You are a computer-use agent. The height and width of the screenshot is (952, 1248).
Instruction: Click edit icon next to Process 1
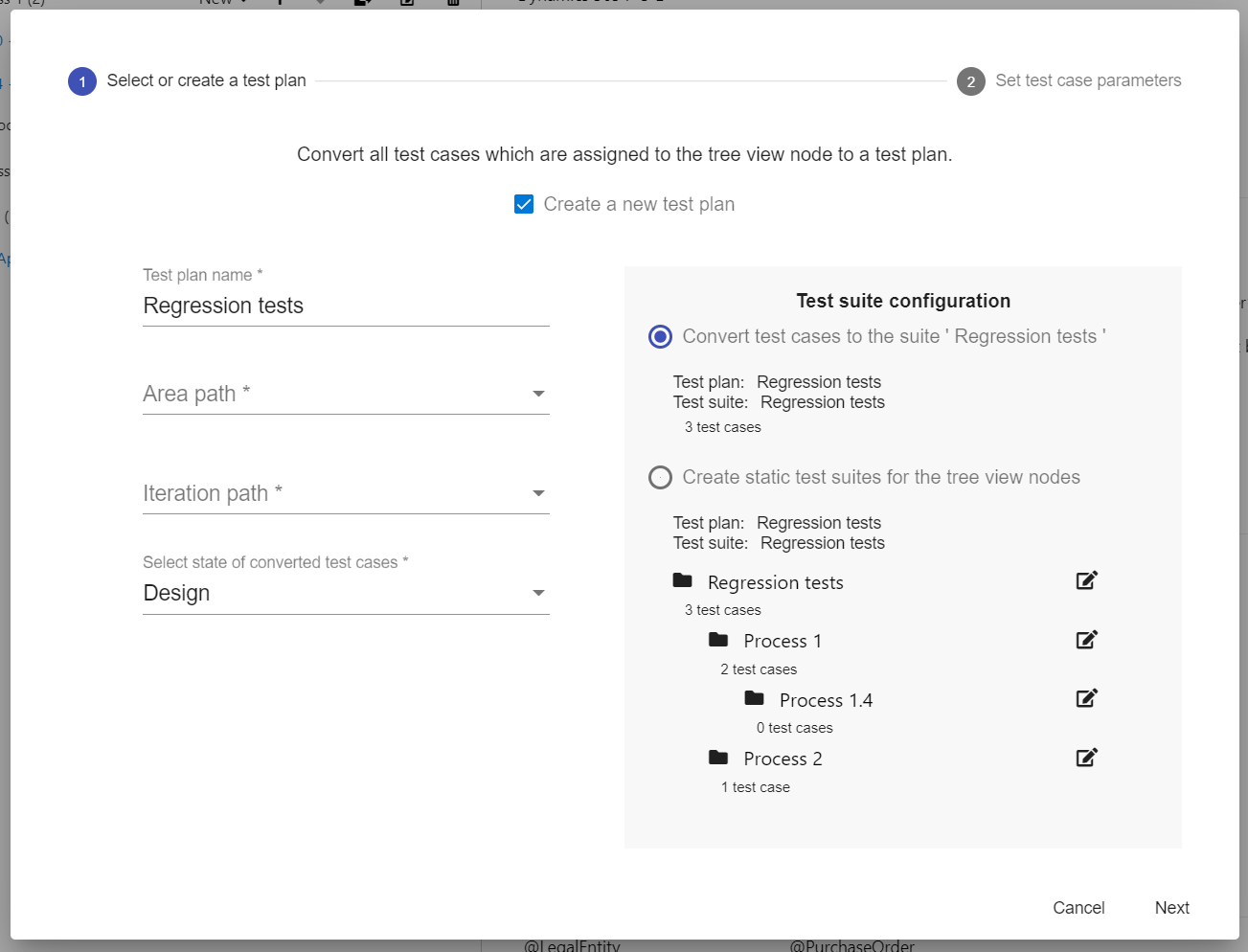point(1086,640)
